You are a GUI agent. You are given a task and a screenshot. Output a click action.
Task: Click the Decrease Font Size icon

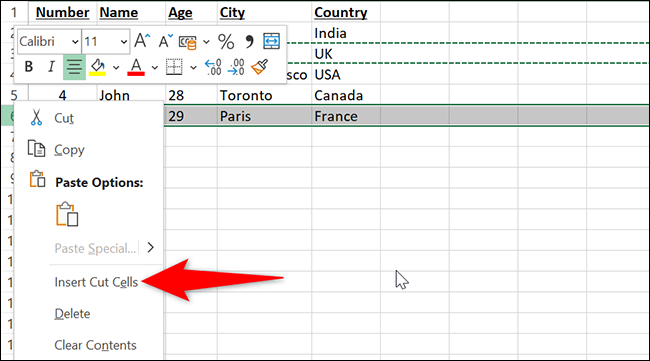(165, 41)
